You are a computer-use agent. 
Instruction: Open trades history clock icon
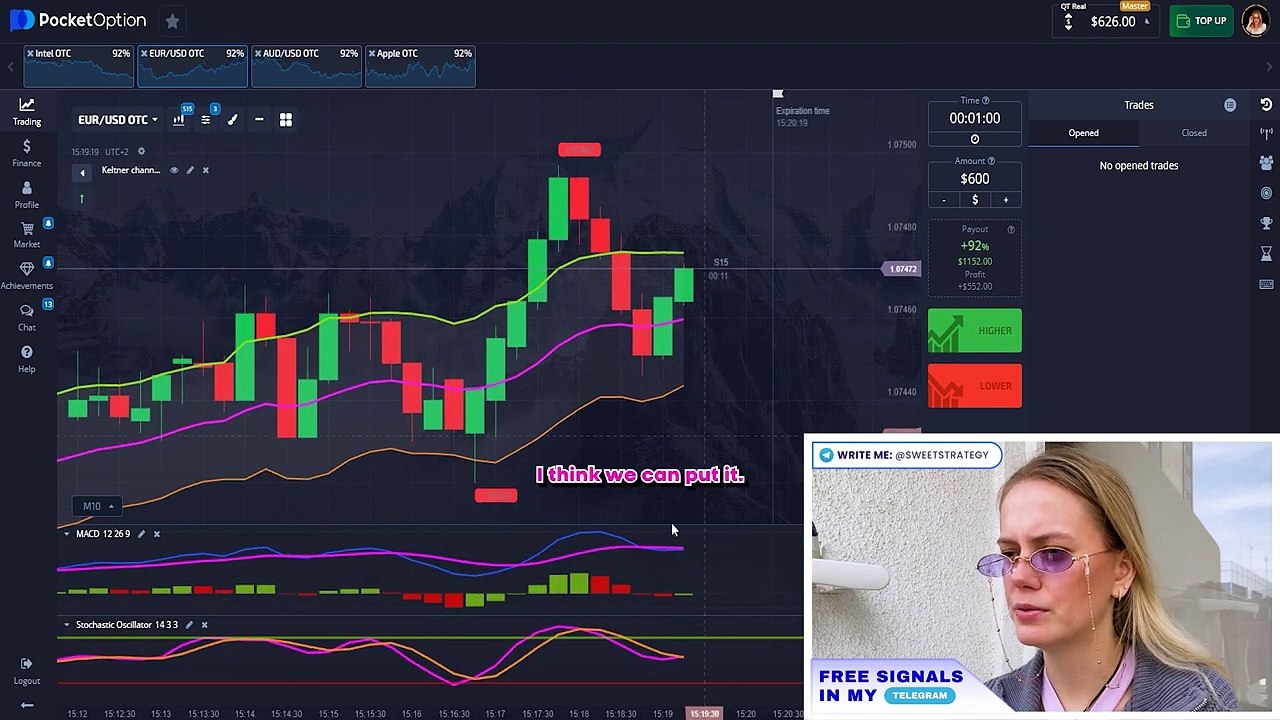1266,104
